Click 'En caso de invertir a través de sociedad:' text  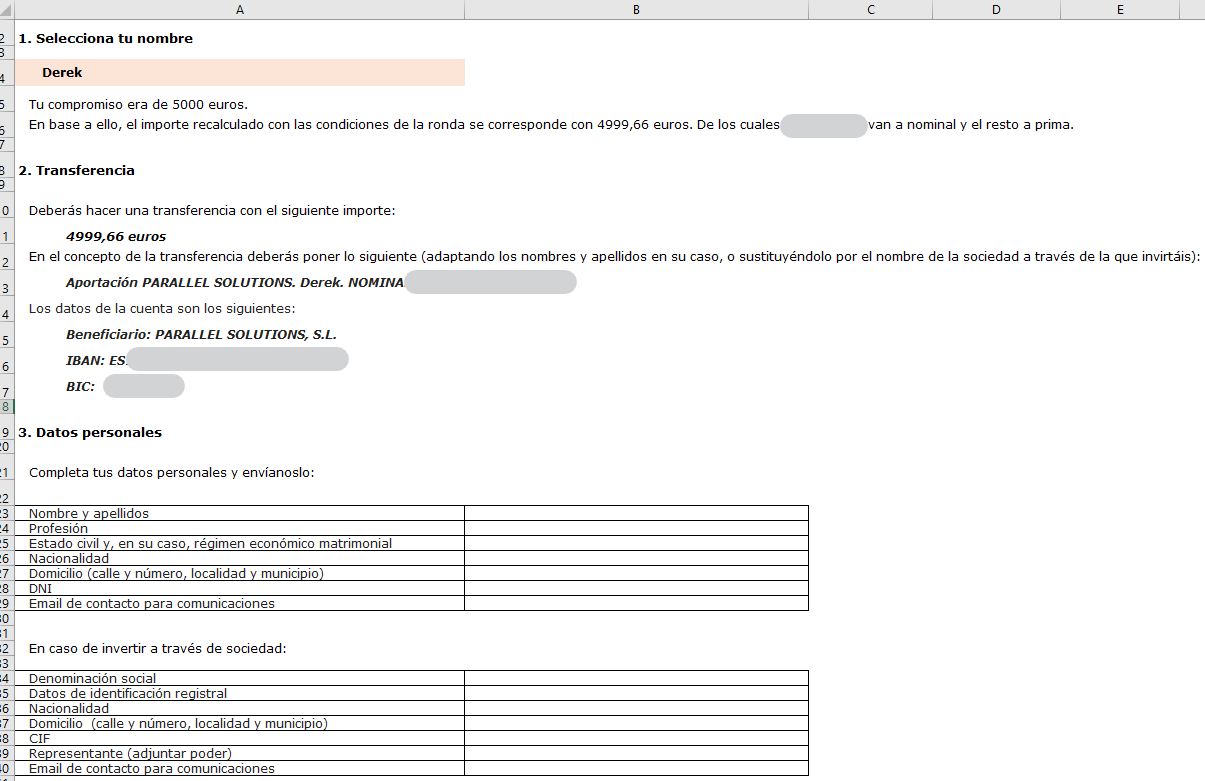click(x=158, y=649)
